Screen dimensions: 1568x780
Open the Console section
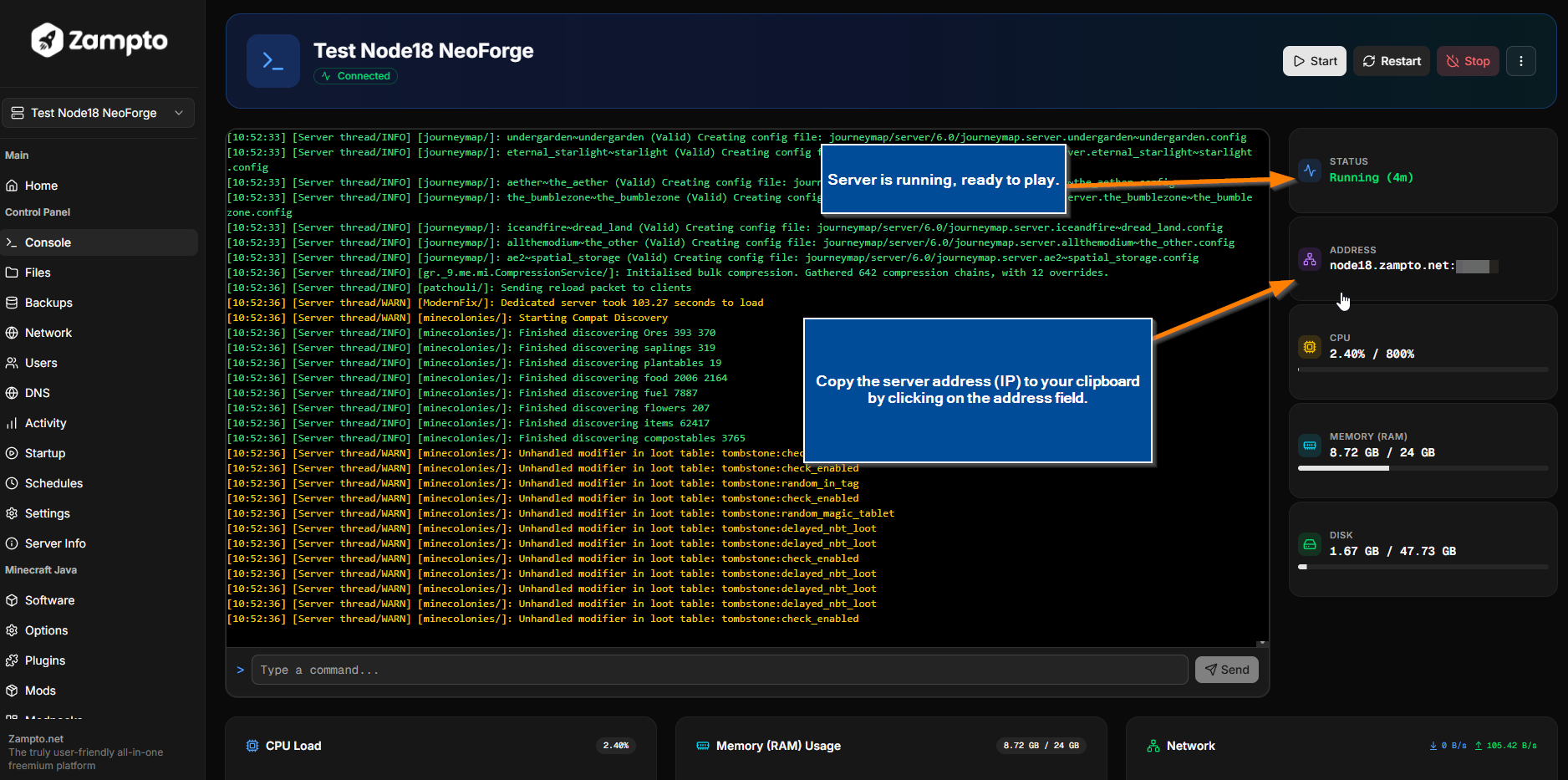(99, 242)
